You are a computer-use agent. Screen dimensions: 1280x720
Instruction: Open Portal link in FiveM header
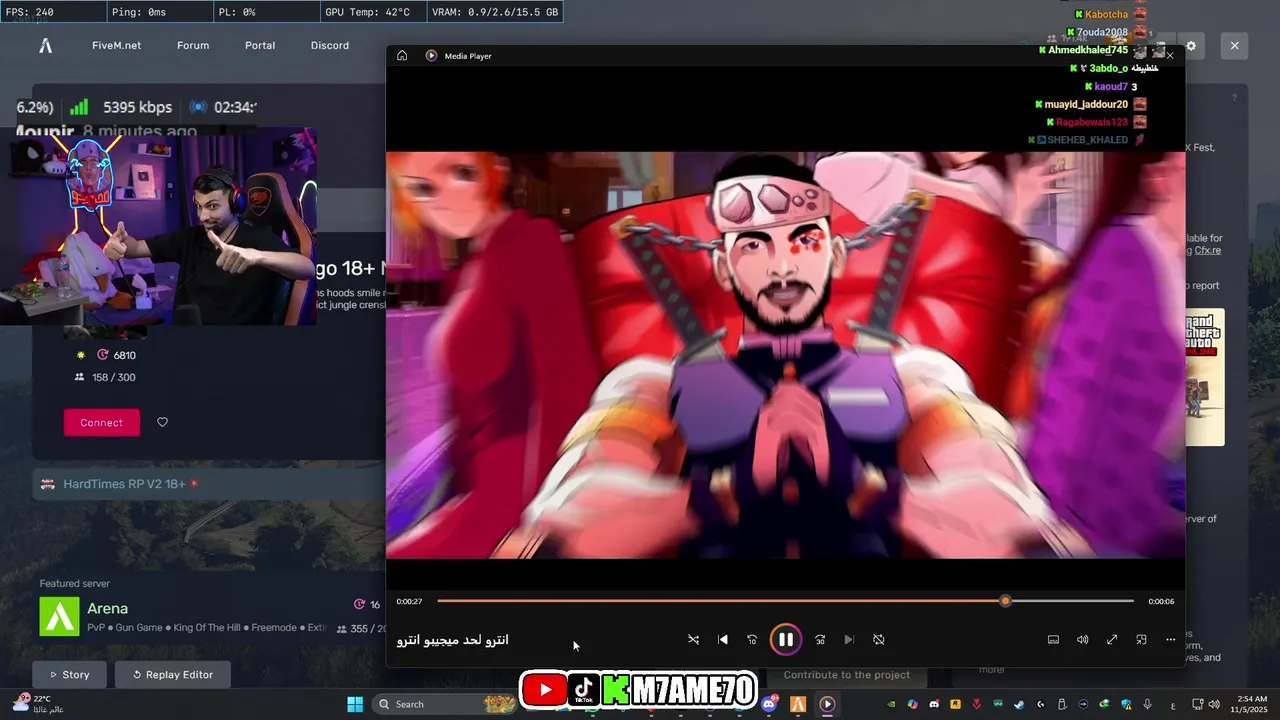260,45
